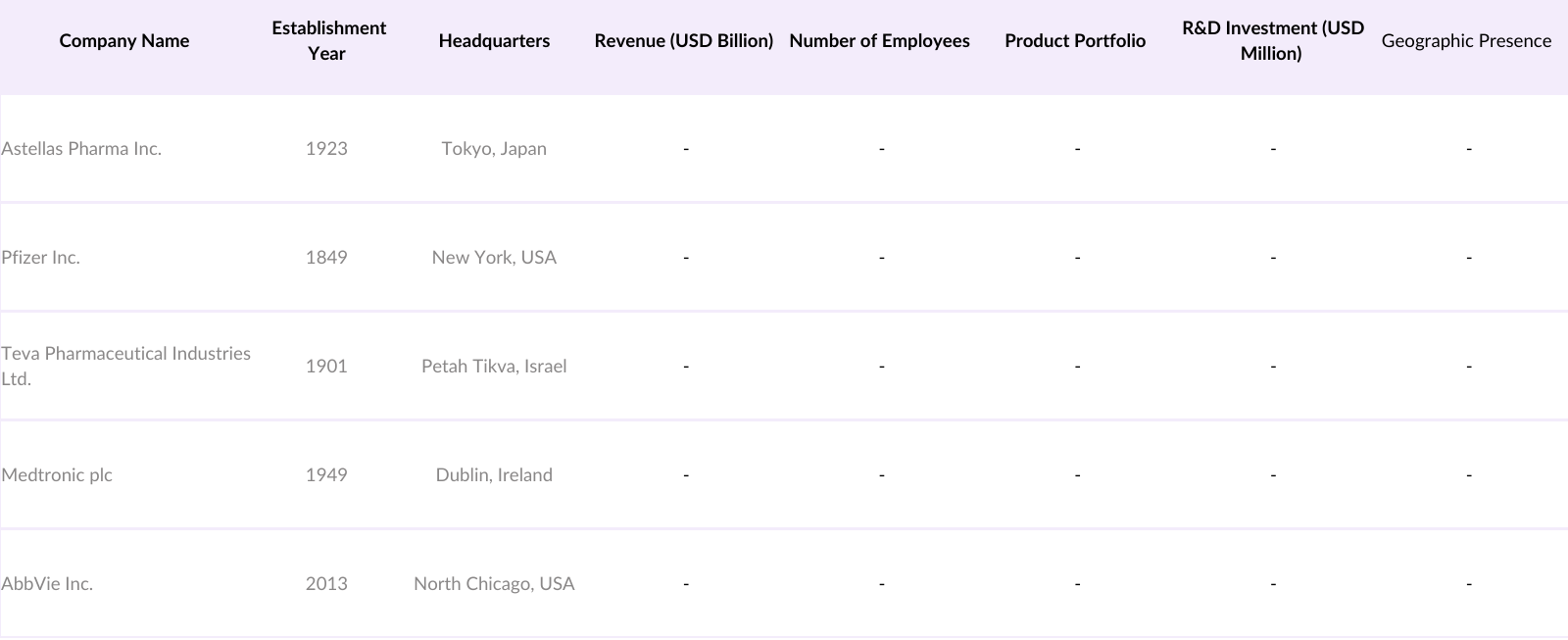
Task: Select the Dublin, Ireland headquarters cell
Action: point(494,475)
